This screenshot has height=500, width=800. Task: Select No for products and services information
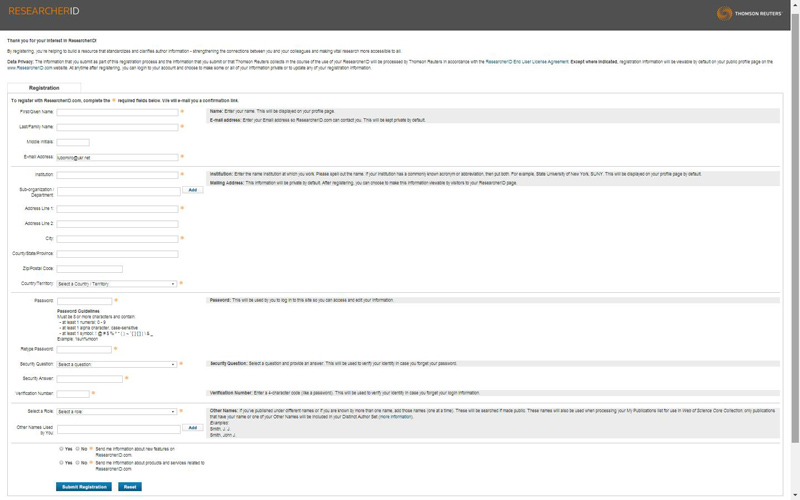point(78,463)
